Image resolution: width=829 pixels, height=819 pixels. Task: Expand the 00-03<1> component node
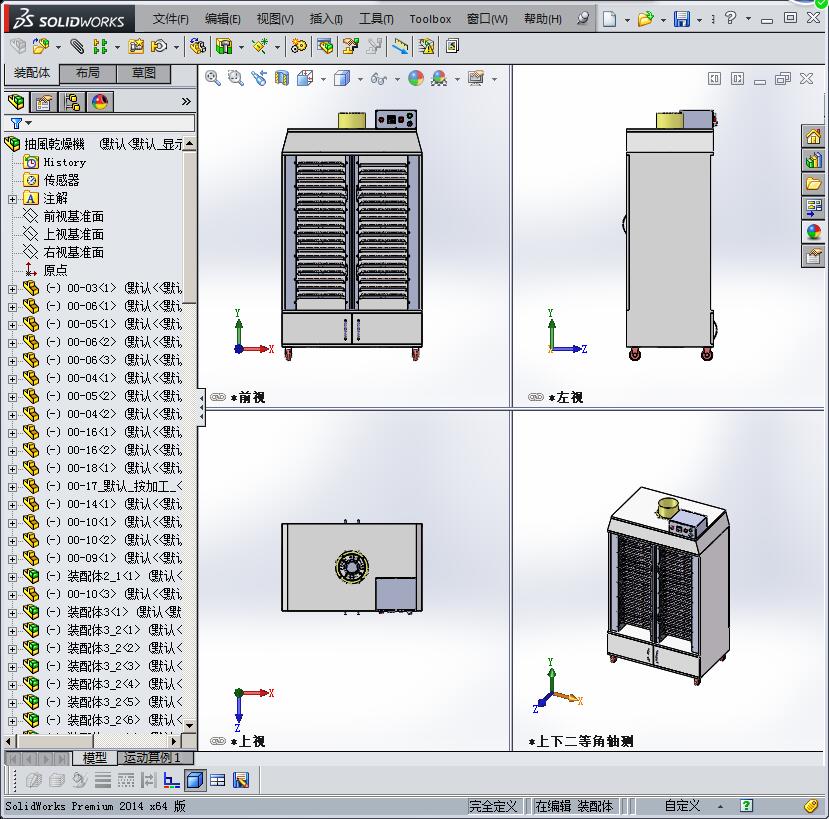[12, 289]
